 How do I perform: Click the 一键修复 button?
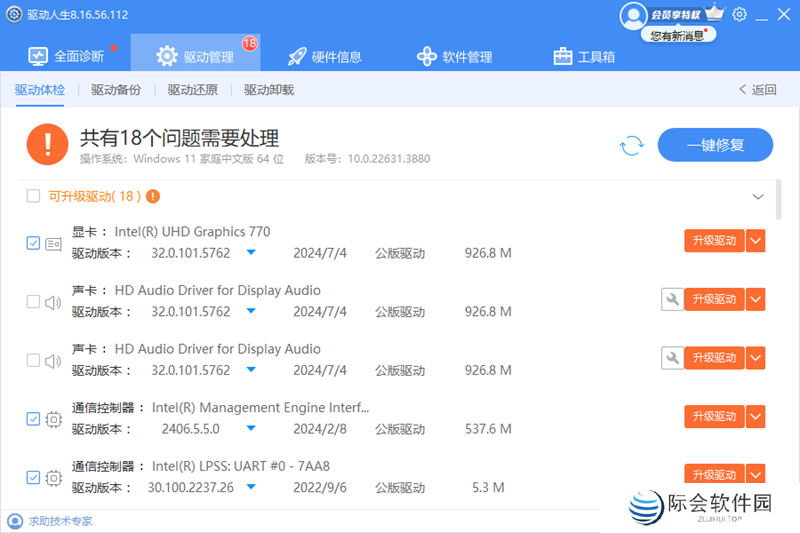click(715, 145)
